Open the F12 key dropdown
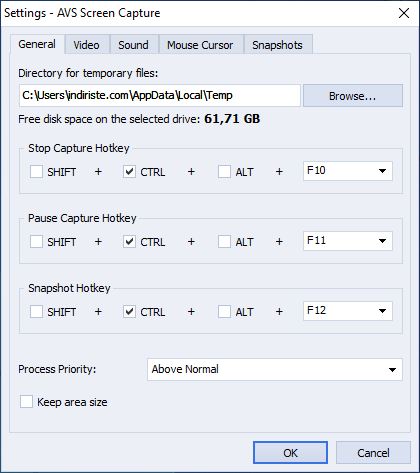The width and height of the screenshot is (420, 473). pyautogui.click(x=348, y=311)
